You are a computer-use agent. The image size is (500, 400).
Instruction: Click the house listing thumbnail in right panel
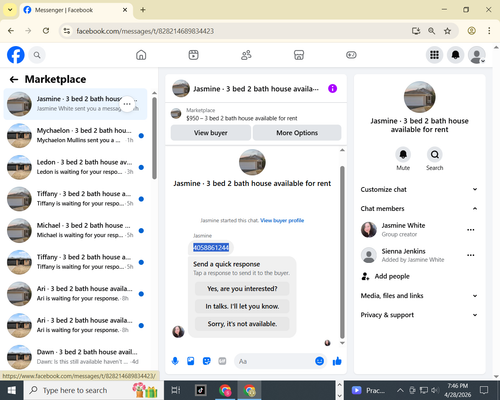419,97
